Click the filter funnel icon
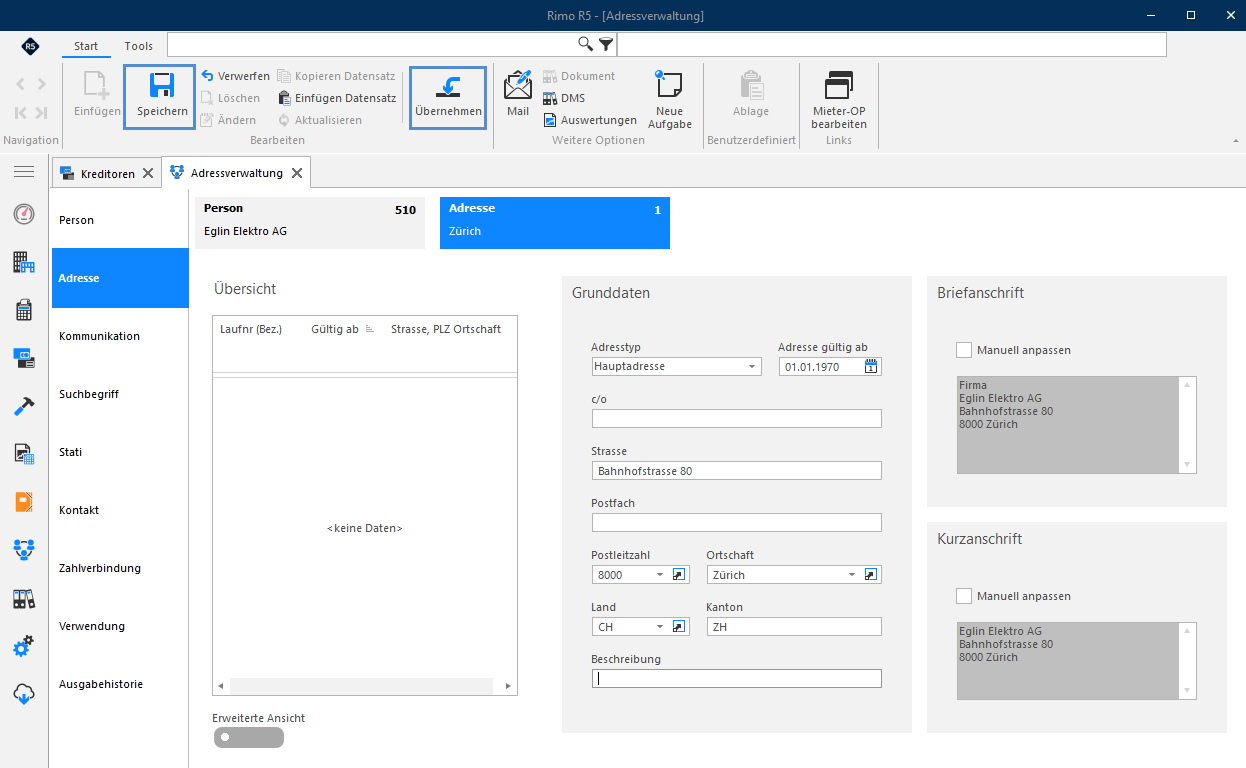The height and width of the screenshot is (768, 1246). point(606,44)
